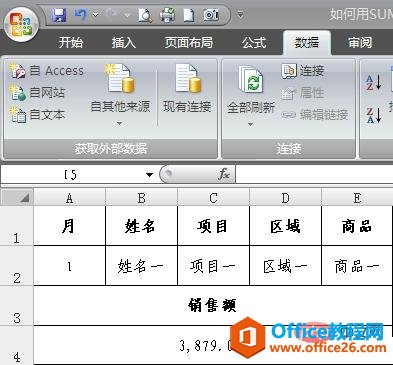Select row 4 header

[x=17, y=345]
